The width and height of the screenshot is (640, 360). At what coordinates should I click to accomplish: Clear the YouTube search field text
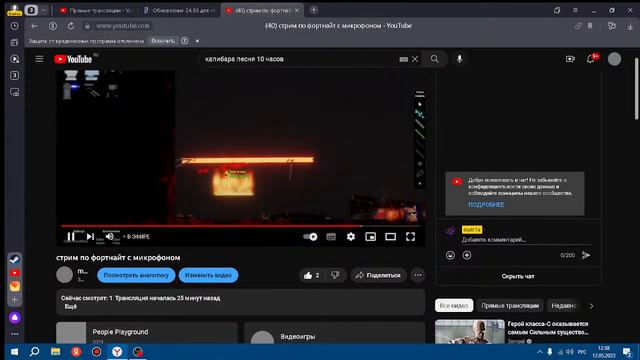point(415,59)
